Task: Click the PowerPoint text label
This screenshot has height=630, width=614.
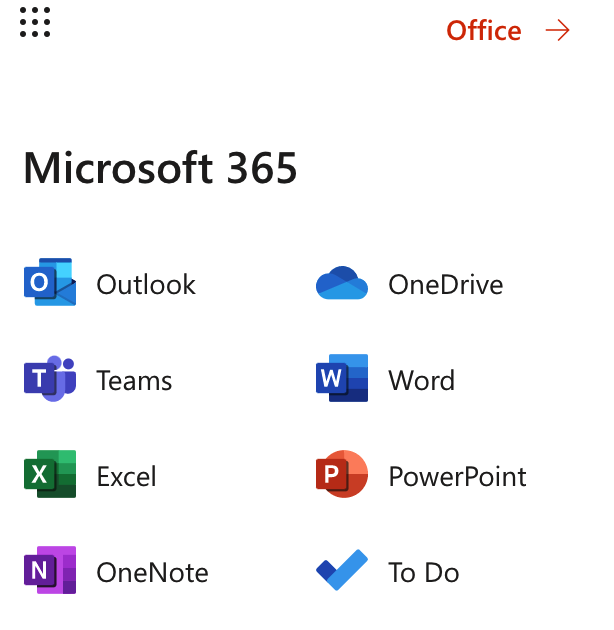Action: coord(457,477)
